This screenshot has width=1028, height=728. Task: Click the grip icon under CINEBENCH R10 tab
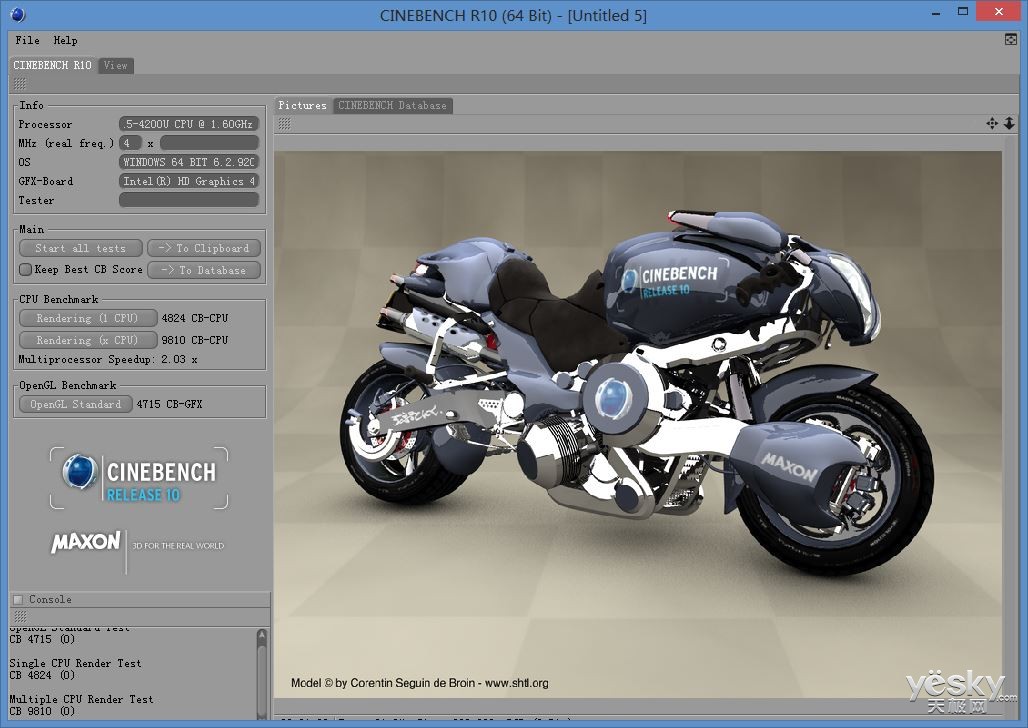tap(20, 84)
